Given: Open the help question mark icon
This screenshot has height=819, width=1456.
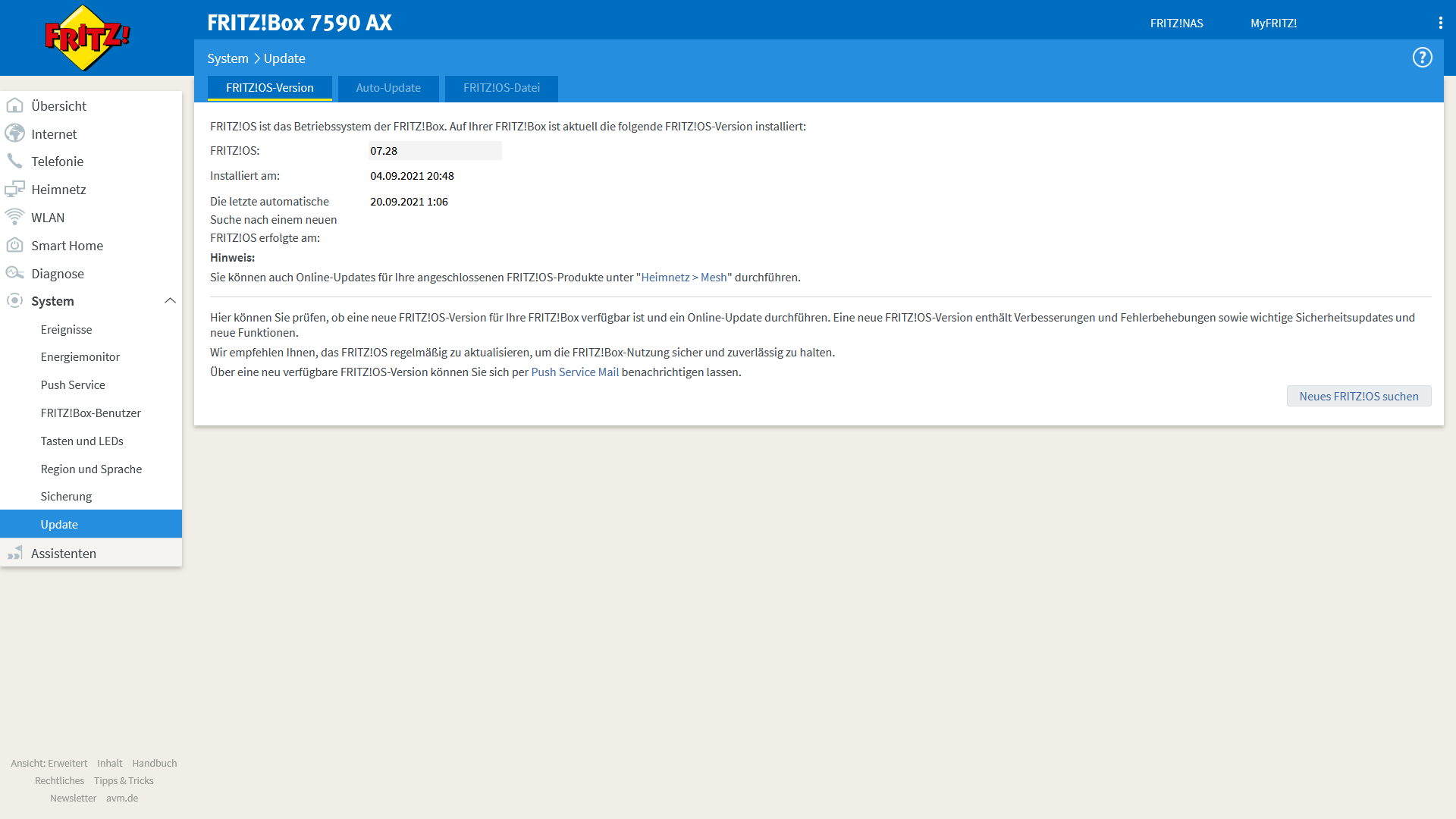Looking at the screenshot, I should point(1422,58).
